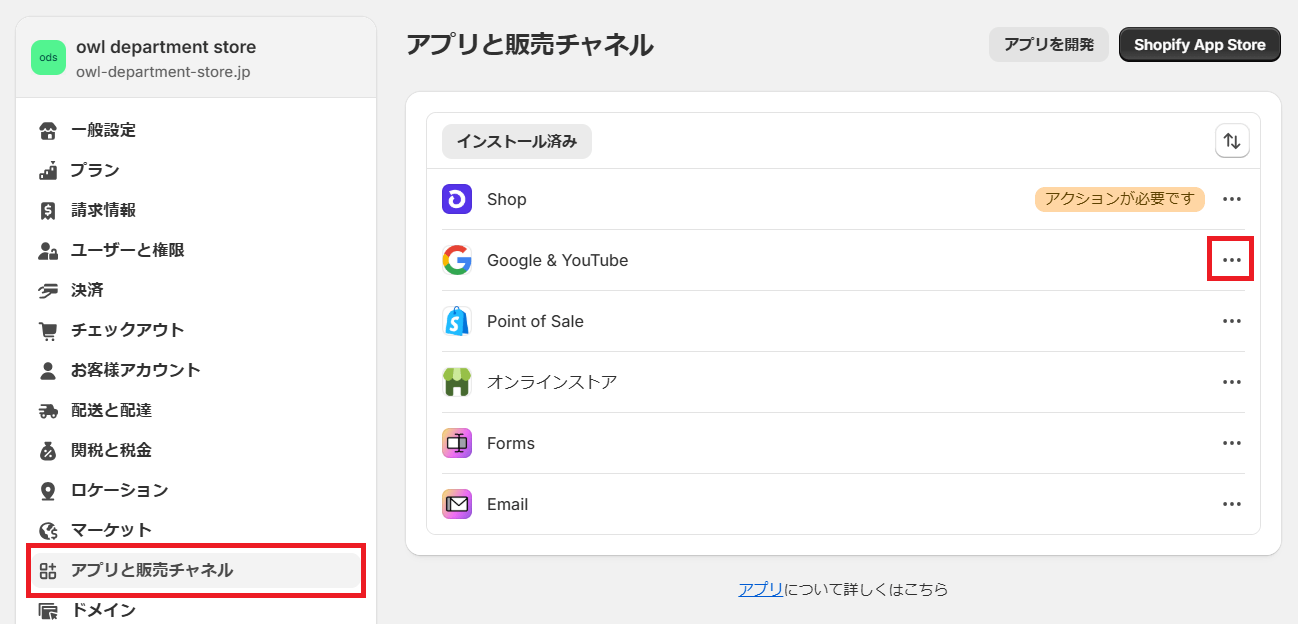Click the オンラインストア channel icon
1298x624 pixels.
point(457,382)
